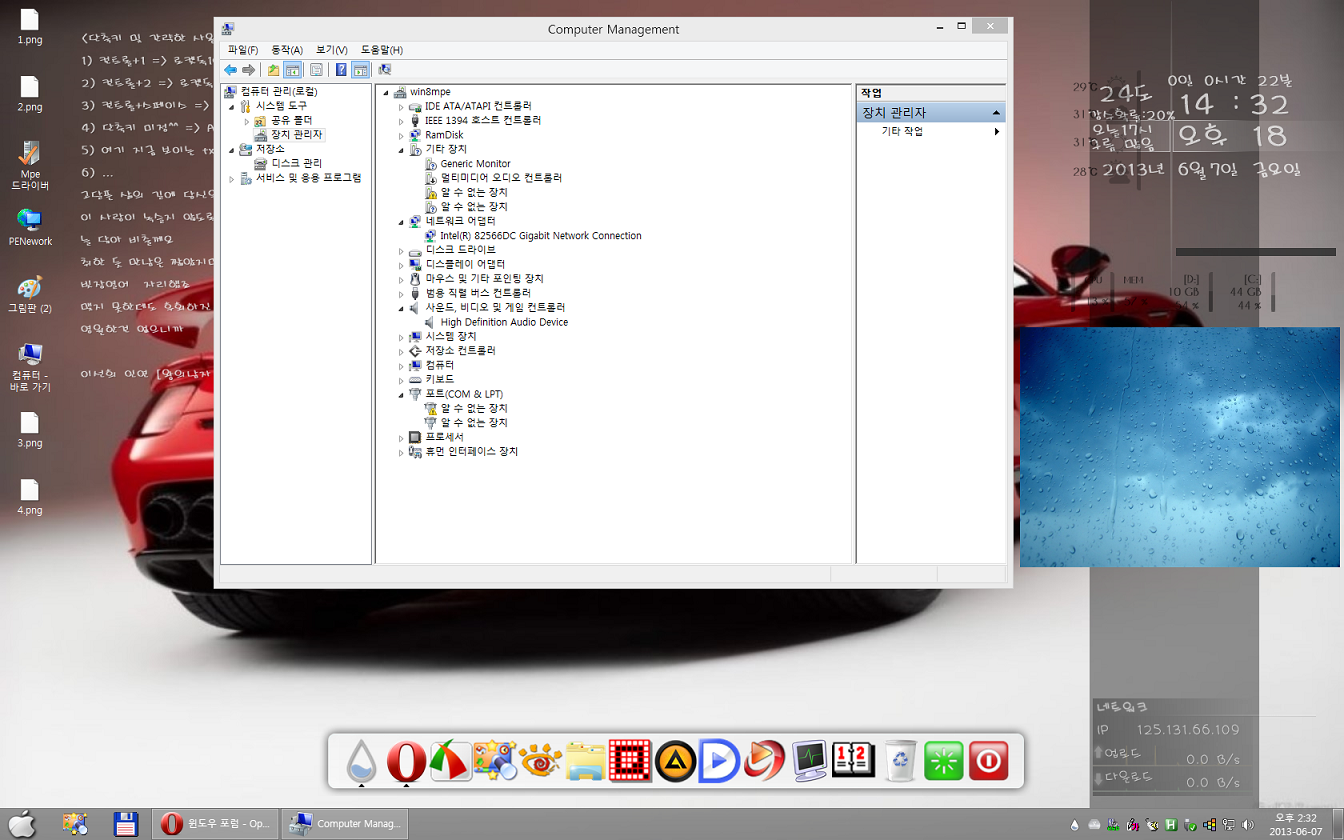The width and height of the screenshot is (1344, 840).
Task: Toggle the Show/Hide Action Pane toolbar icon
Action: 360,70
